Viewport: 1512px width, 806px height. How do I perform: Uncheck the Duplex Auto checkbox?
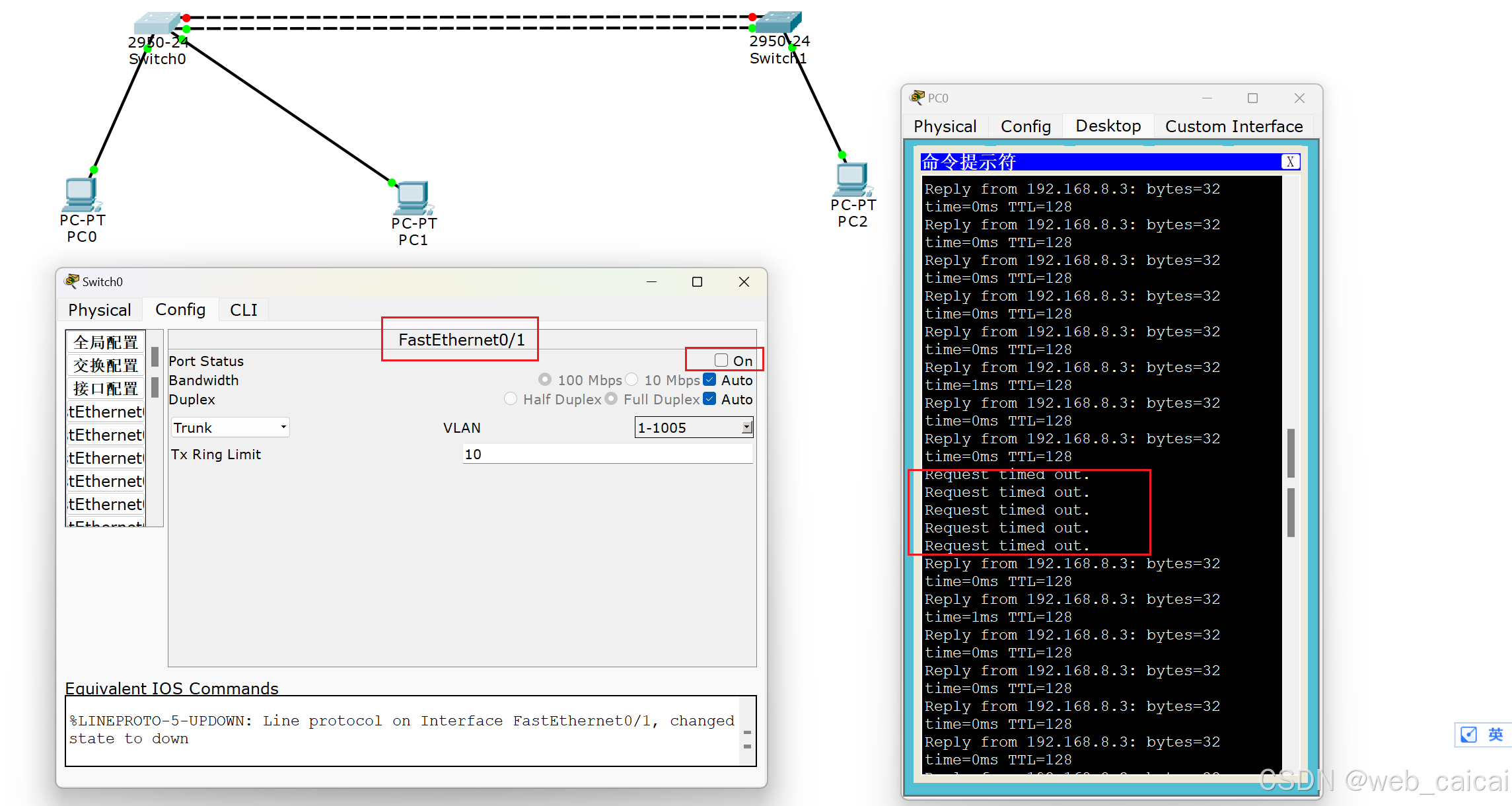[710, 399]
